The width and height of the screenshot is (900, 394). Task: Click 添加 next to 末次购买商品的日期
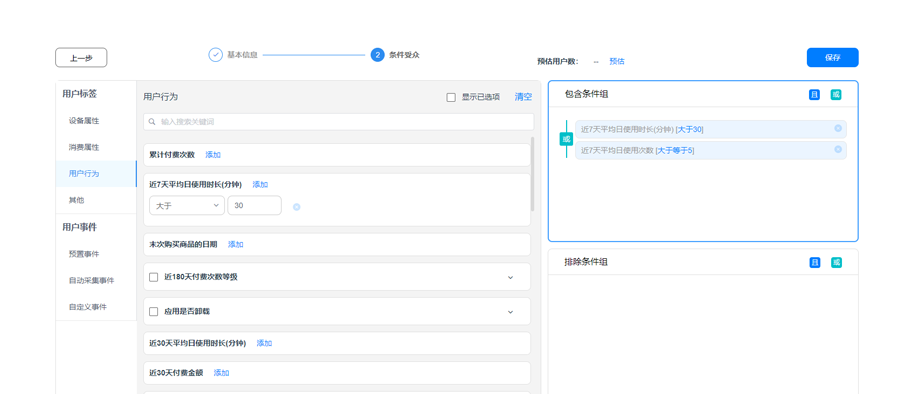point(235,244)
